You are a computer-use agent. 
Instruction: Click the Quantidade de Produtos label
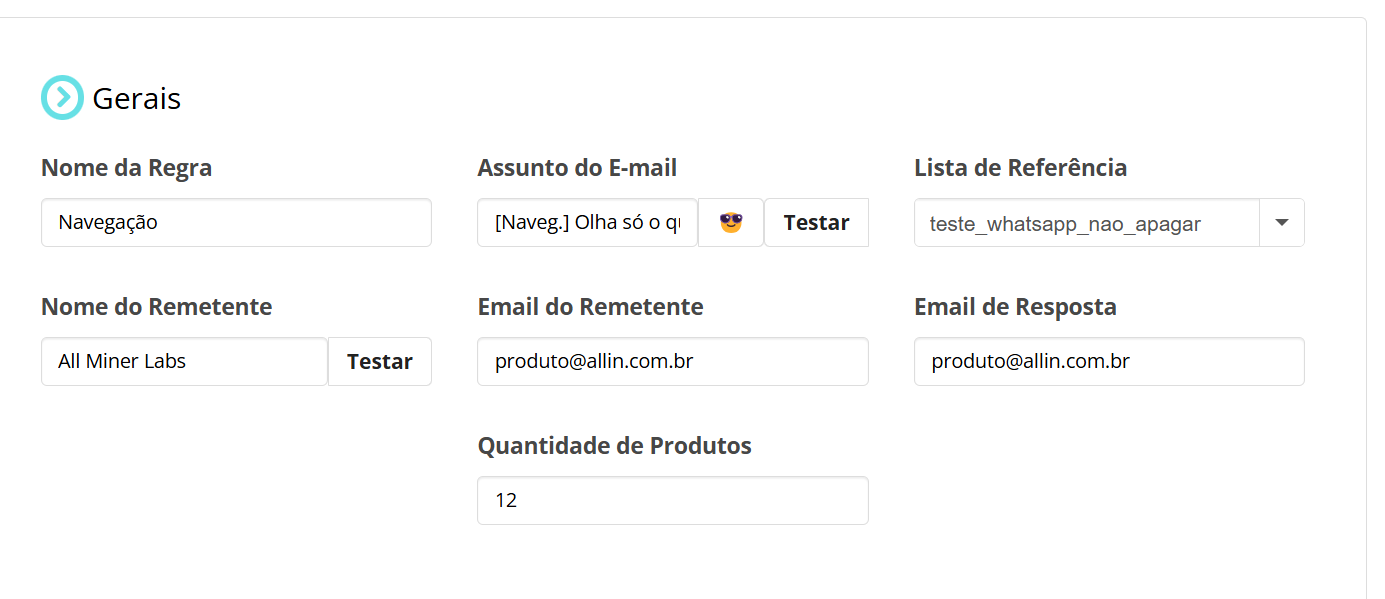(615, 445)
